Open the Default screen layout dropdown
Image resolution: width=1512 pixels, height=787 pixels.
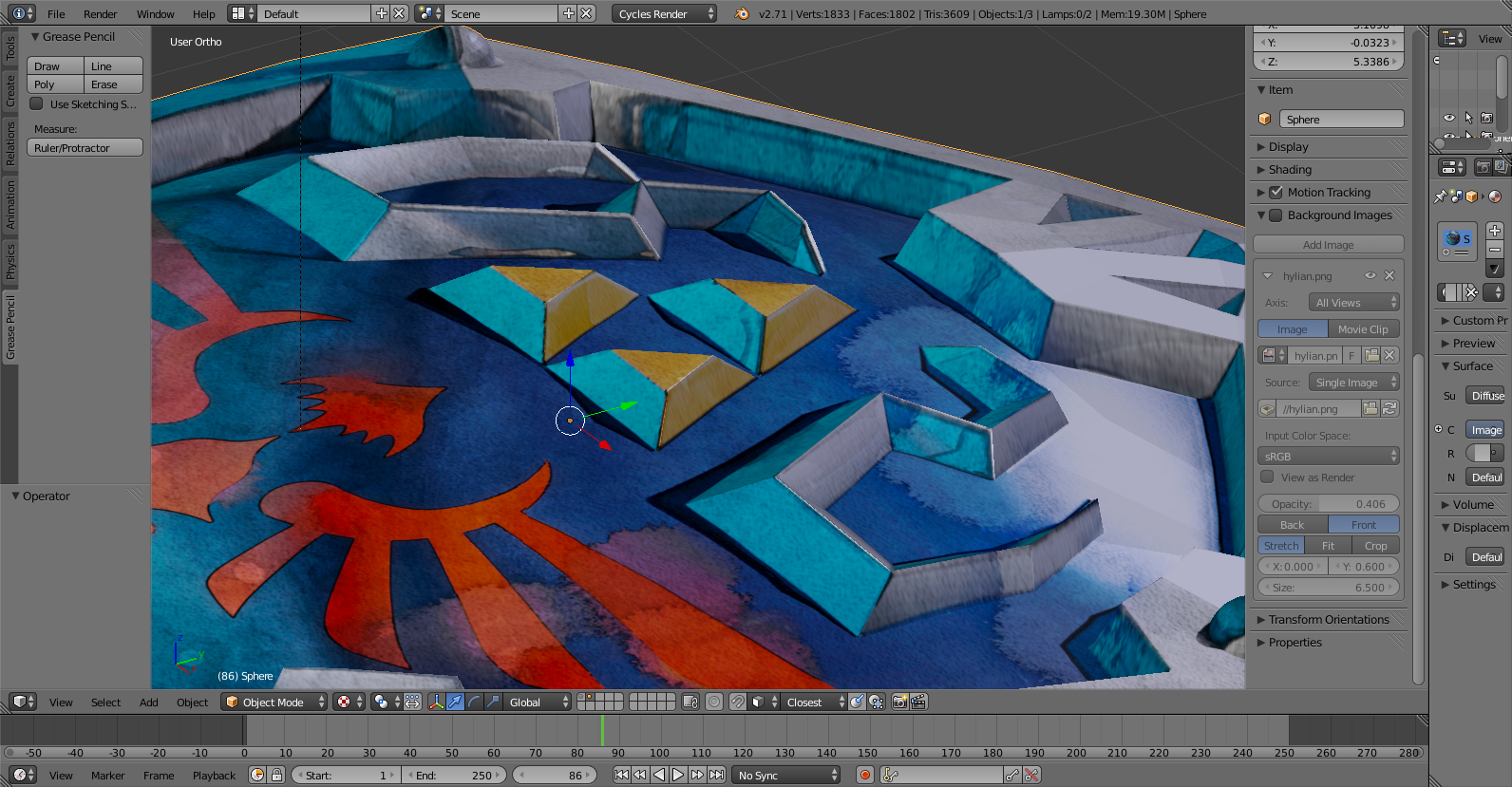tap(244, 13)
